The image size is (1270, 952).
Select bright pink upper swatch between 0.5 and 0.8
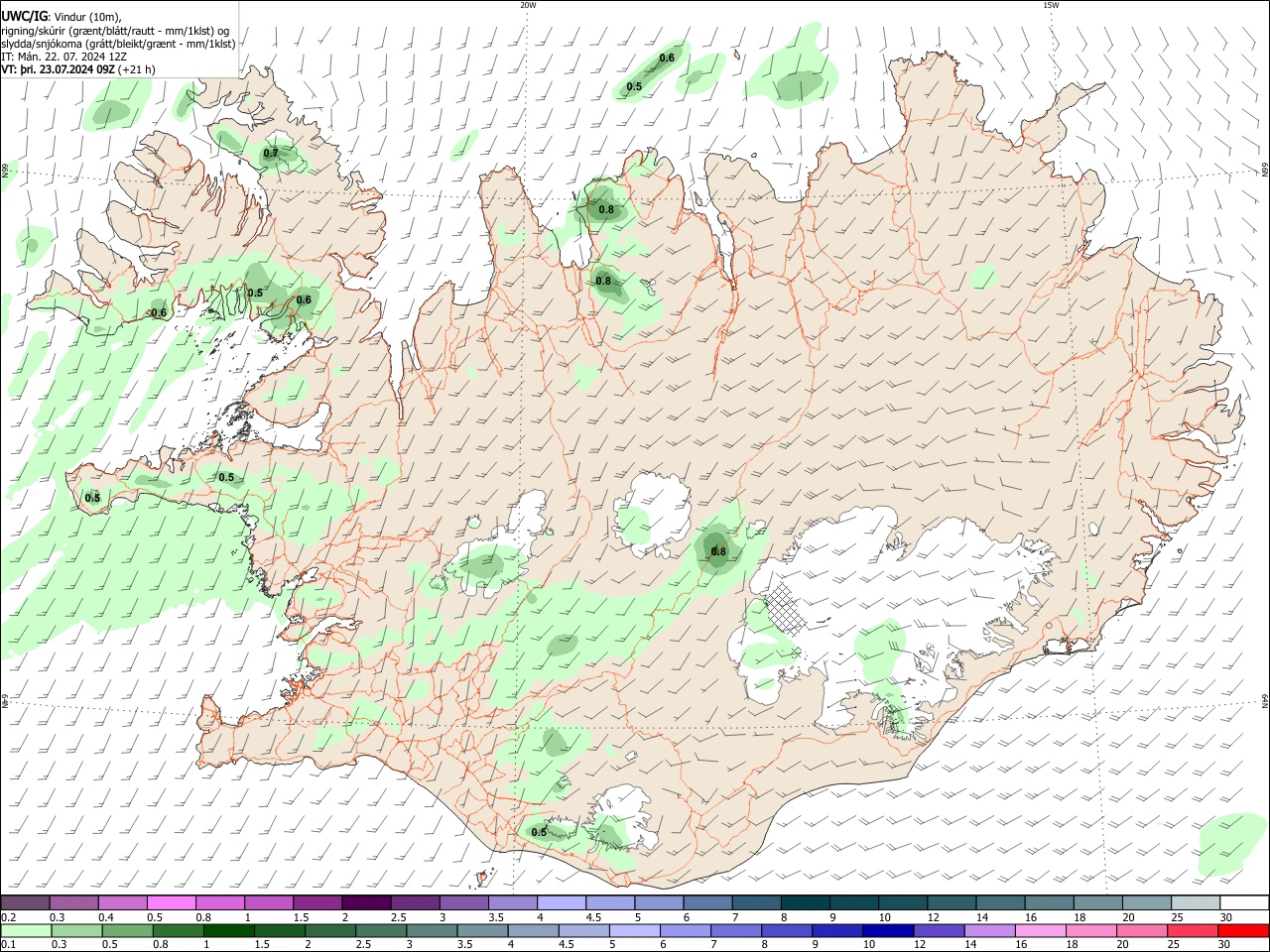click(x=171, y=903)
